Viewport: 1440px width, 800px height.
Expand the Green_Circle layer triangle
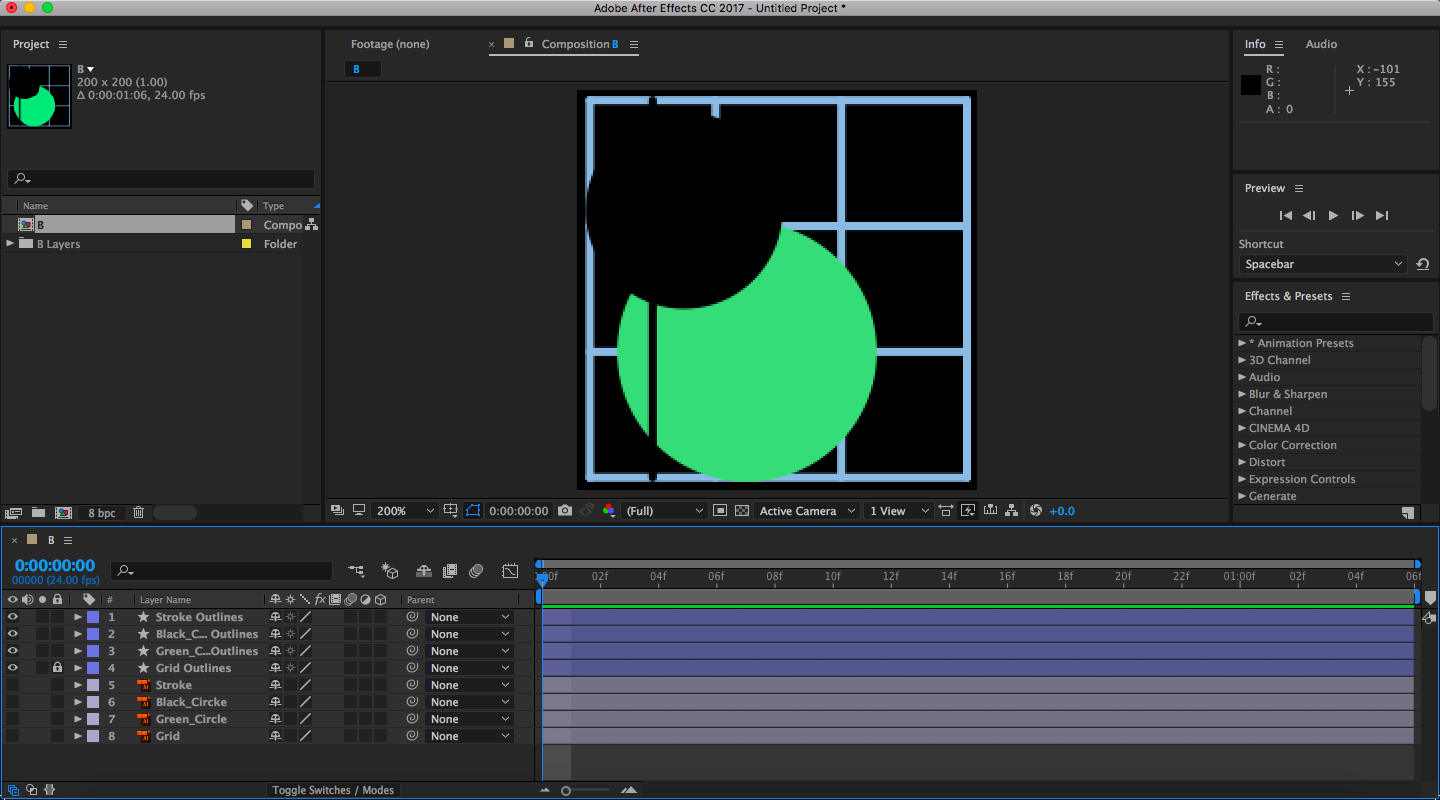(77, 719)
